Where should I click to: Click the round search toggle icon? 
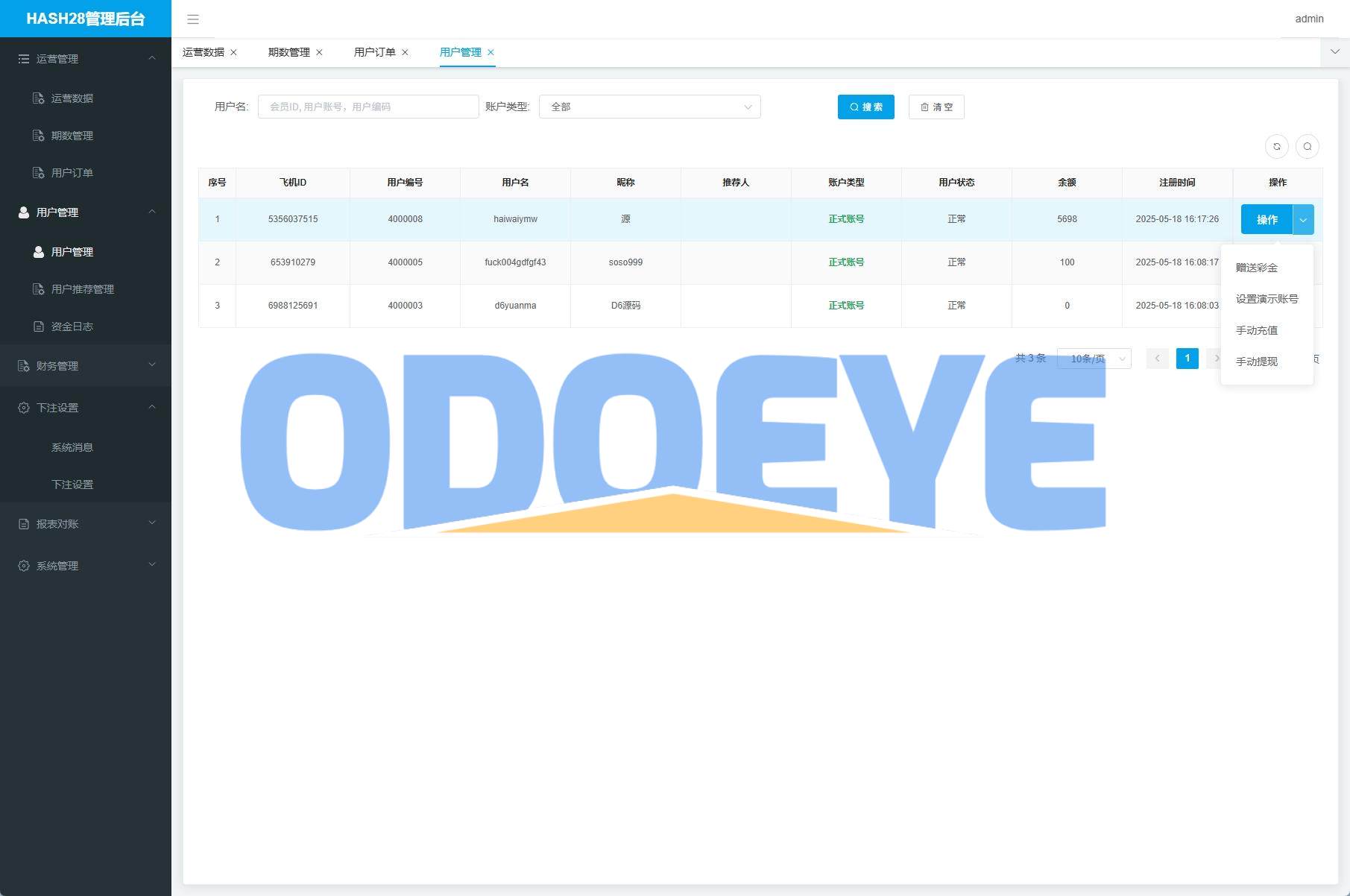coord(1308,146)
